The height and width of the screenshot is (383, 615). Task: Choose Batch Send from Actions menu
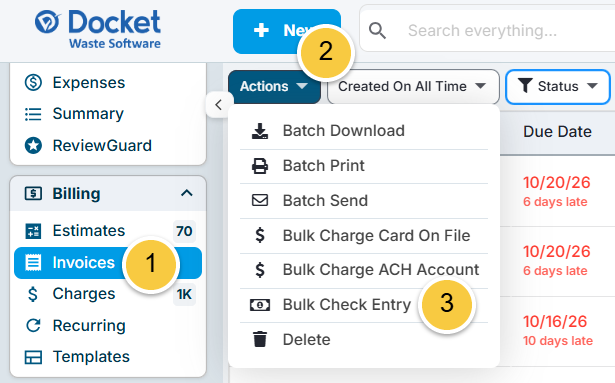coord(364,201)
